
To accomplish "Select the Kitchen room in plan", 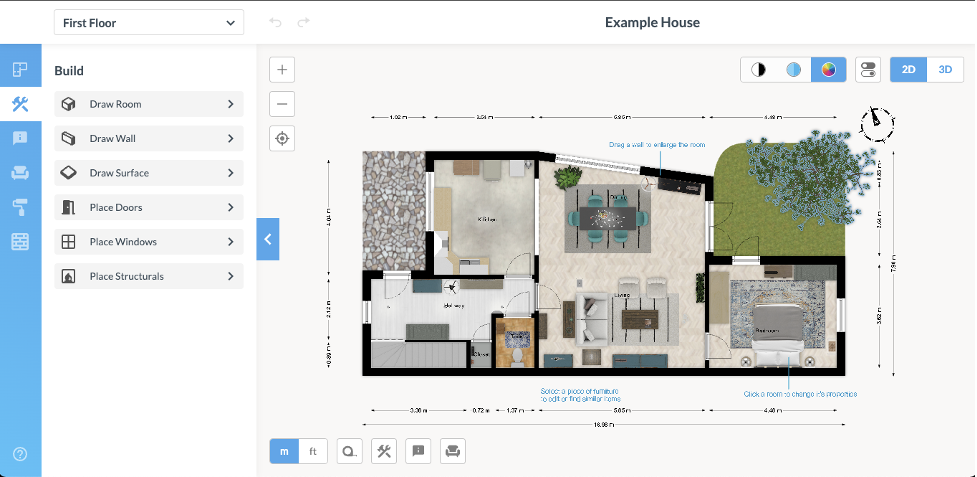I will [486, 219].
